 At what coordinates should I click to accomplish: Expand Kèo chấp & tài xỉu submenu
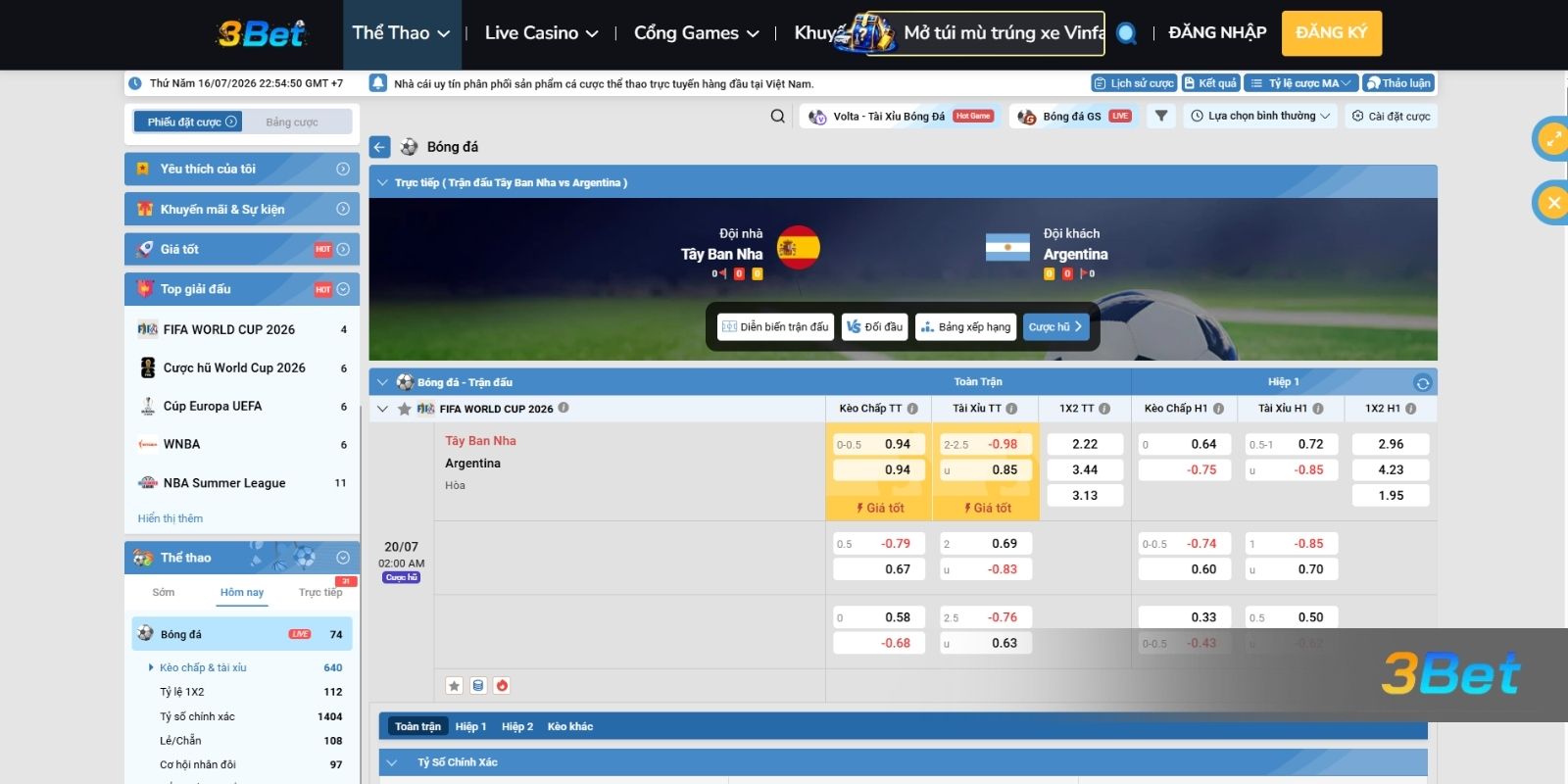(x=203, y=667)
